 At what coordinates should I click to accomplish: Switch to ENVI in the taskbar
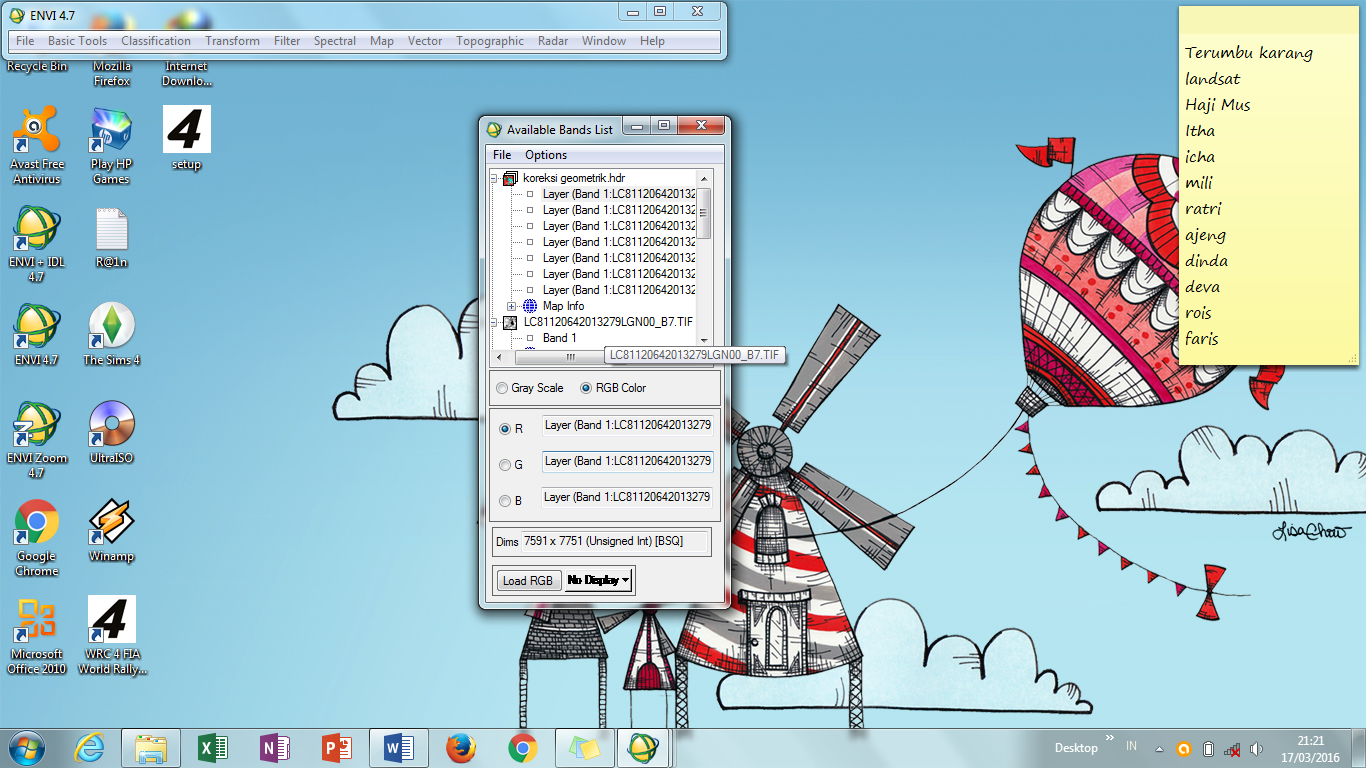(643, 748)
